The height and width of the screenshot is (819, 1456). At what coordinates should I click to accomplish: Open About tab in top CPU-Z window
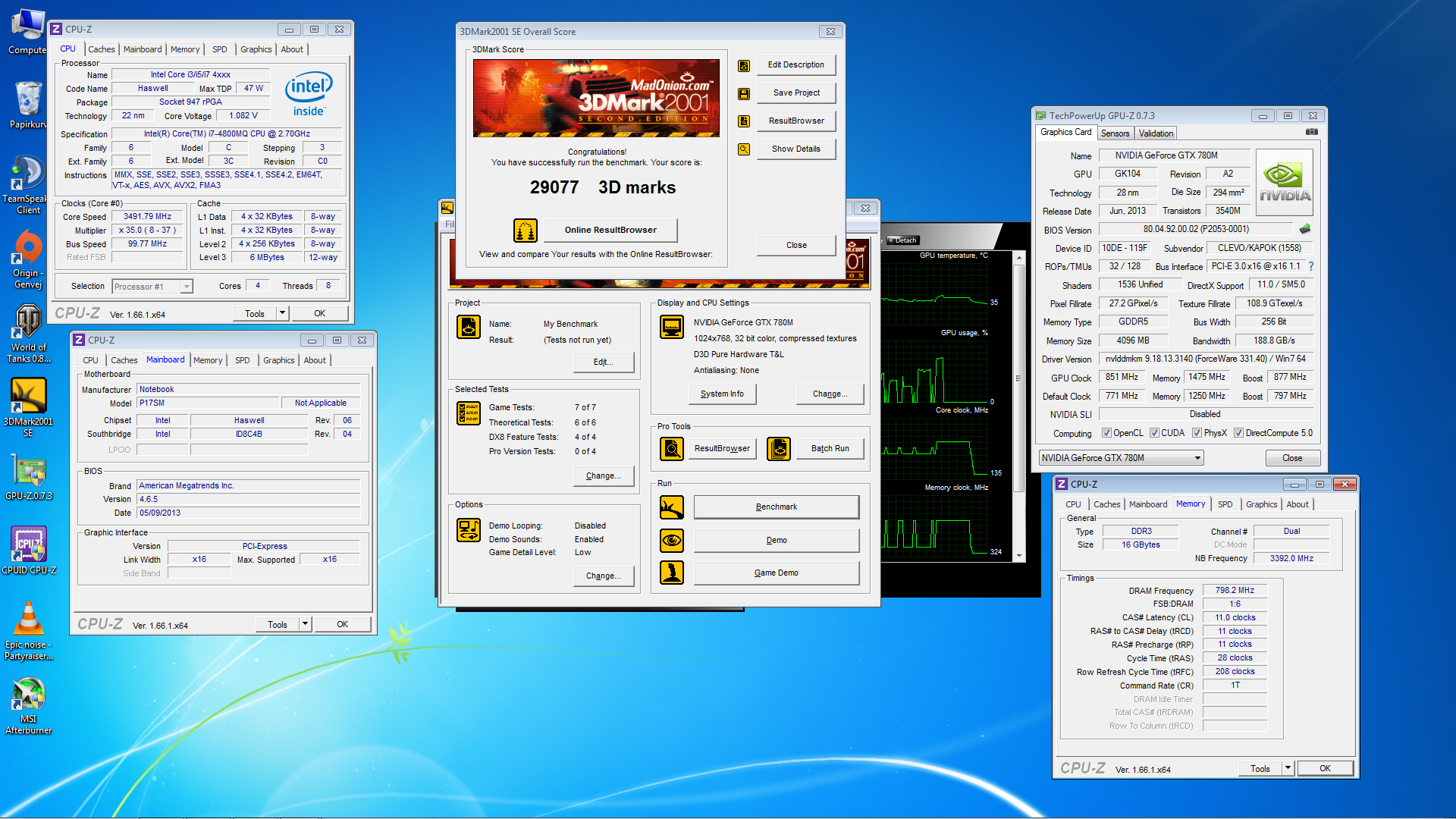click(x=292, y=49)
